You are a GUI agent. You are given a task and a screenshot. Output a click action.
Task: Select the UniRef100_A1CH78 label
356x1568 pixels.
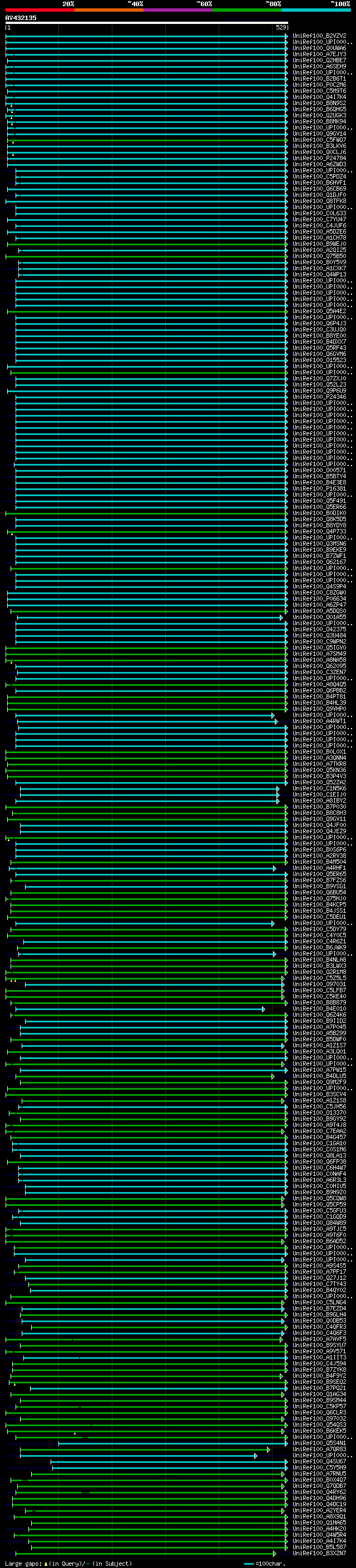coord(319,238)
